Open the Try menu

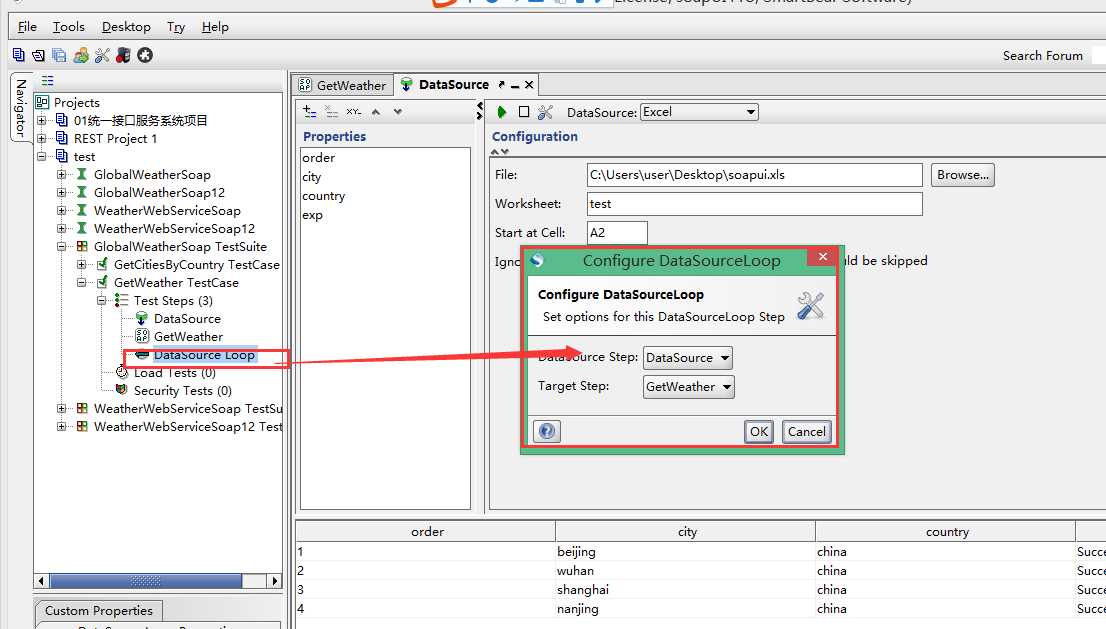tap(176, 27)
